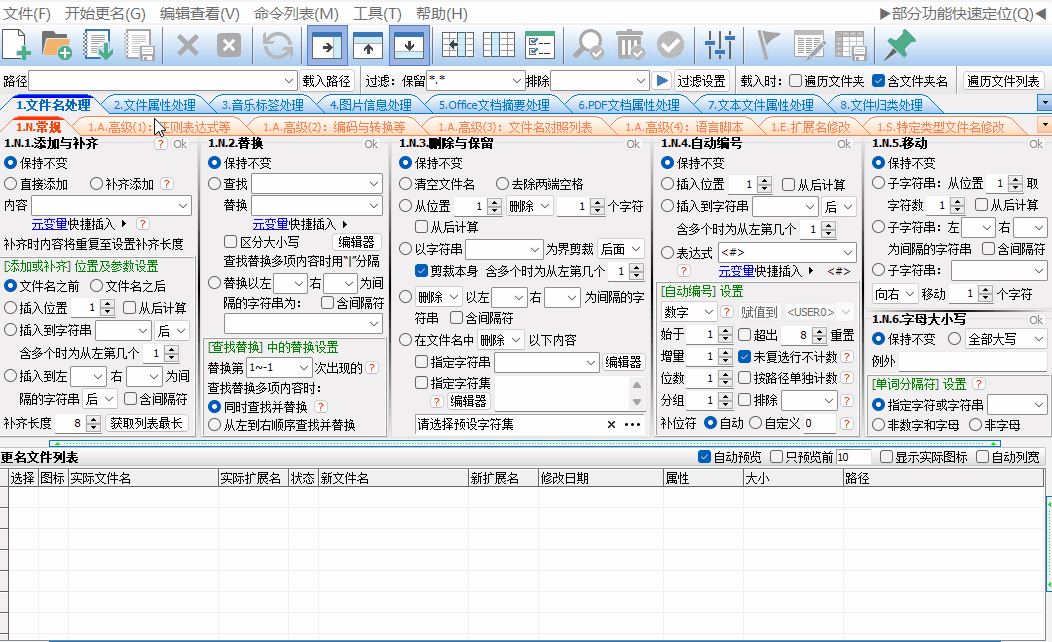
Task: Click the add folder icon
Action: pos(56,45)
